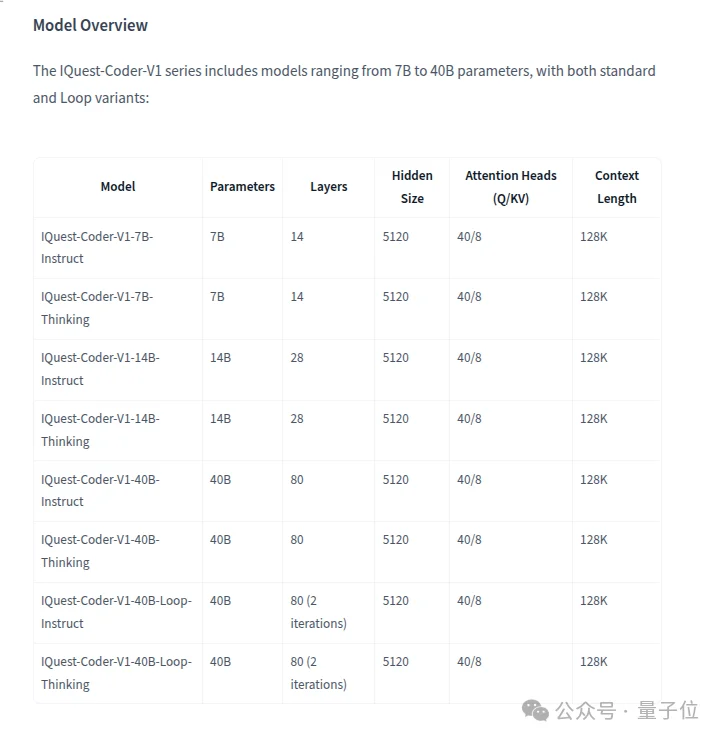Select the IQuest-Coder-V1-14B-Instruct model name
This screenshot has height=740, width=722.
click(x=100, y=369)
